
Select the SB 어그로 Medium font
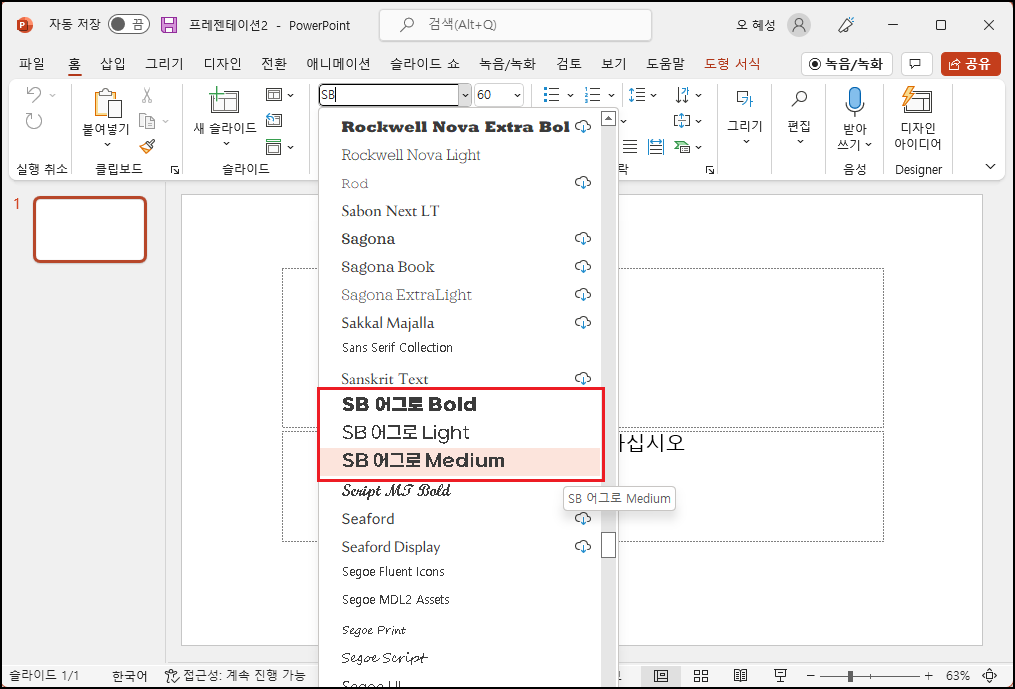(461, 461)
